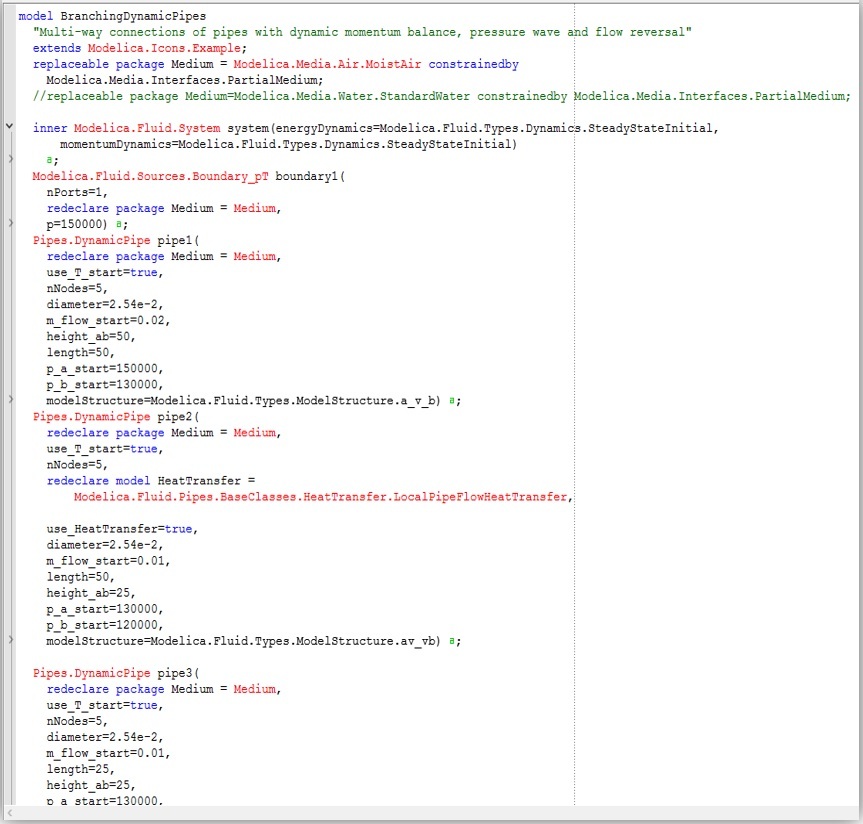Expand the boundary1 annotation fold marker
863x824 pixels.
pyautogui.click(x=10, y=223)
